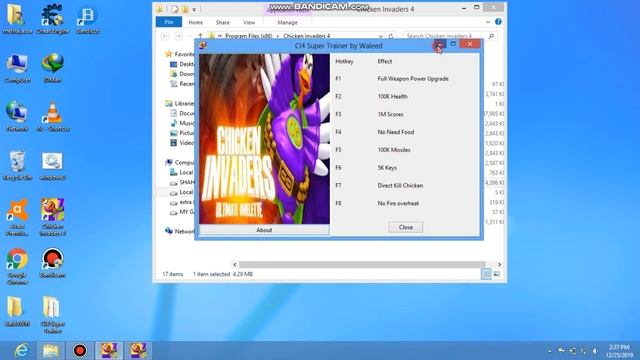Switch Explorer to details view icon

pyautogui.click(x=486, y=274)
